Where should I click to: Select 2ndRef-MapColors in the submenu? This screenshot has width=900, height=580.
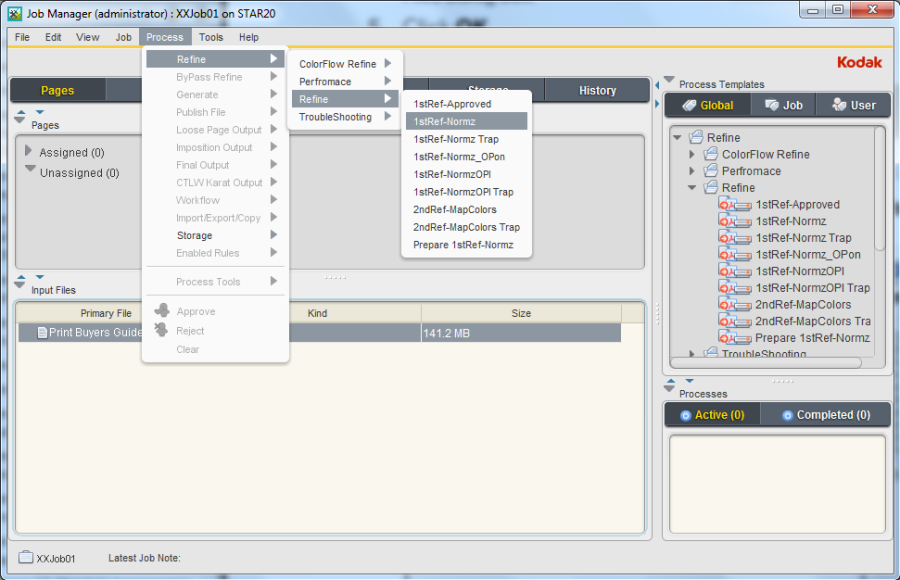point(466,210)
